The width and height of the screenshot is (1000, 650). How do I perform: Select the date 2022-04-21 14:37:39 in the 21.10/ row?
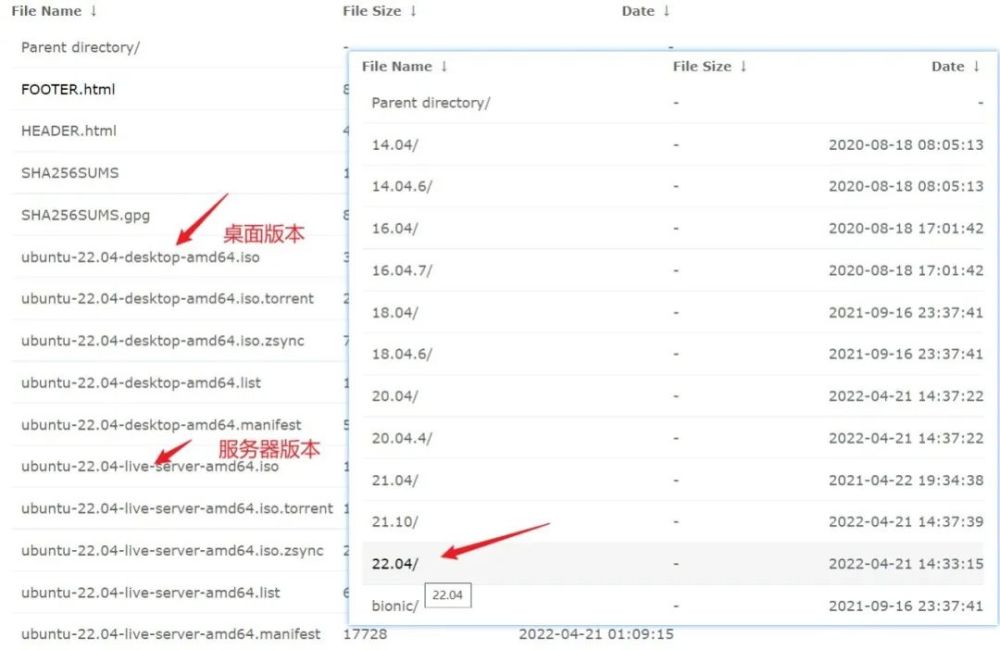point(906,522)
